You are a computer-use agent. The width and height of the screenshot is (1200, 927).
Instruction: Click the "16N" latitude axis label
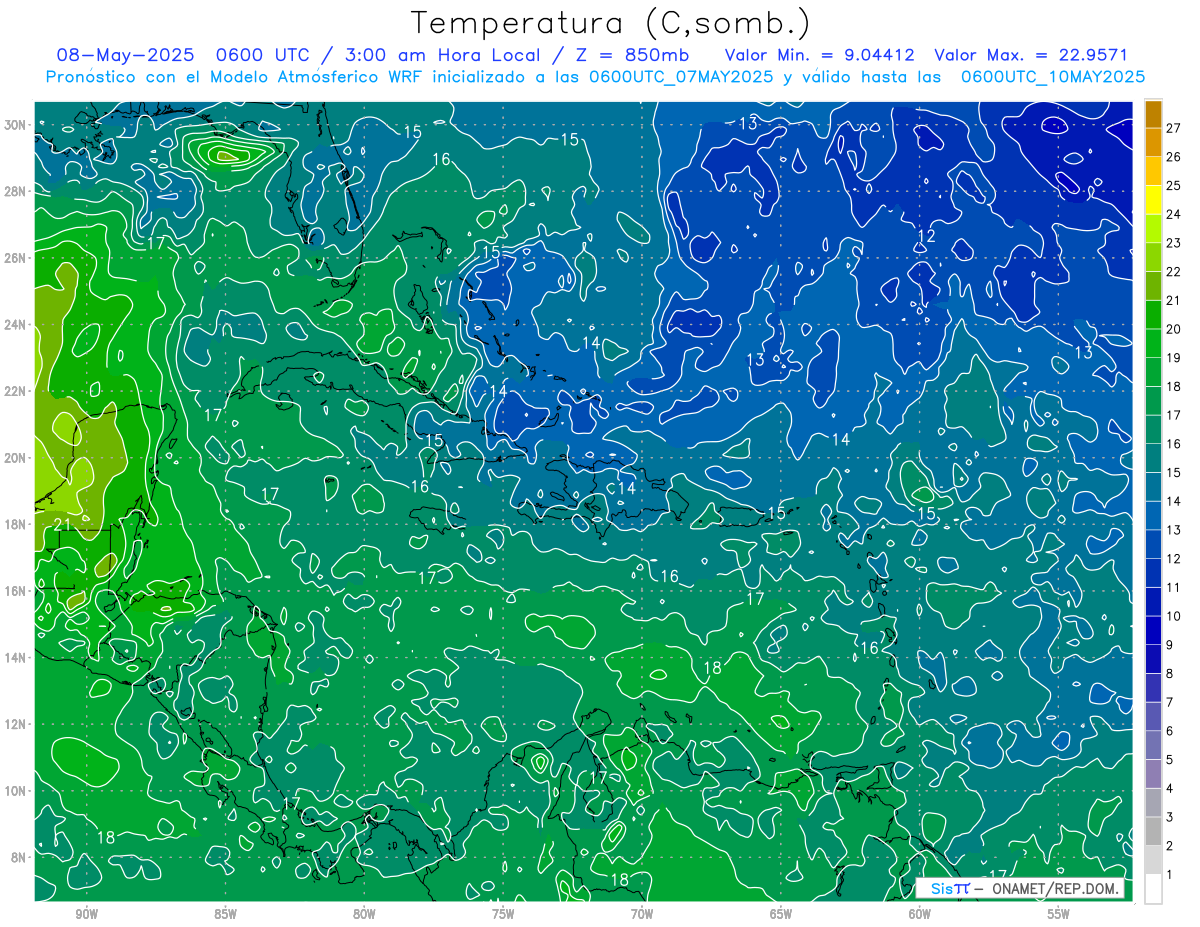[x=16, y=591]
